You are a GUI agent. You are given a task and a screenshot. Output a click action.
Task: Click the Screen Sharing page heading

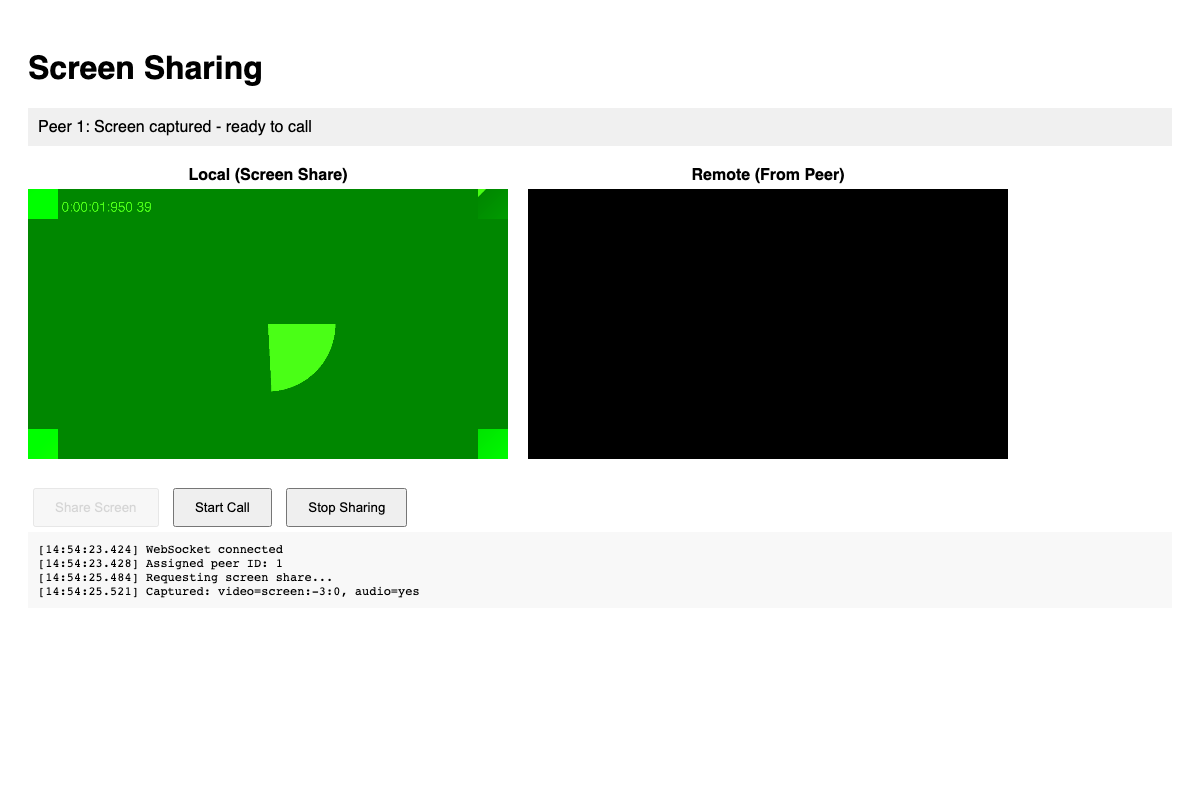(145, 69)
